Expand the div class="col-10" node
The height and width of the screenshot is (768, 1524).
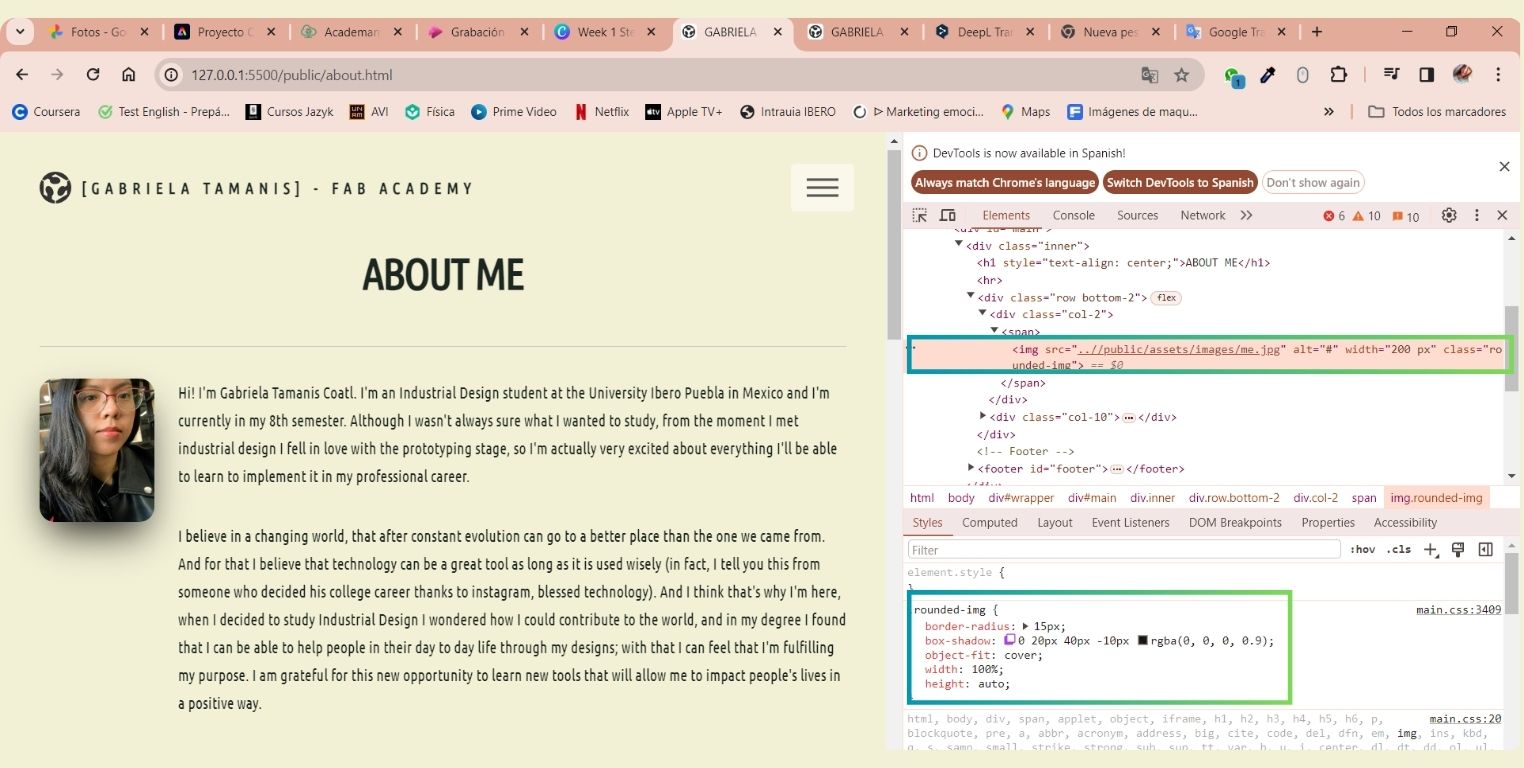coord(983,416)
